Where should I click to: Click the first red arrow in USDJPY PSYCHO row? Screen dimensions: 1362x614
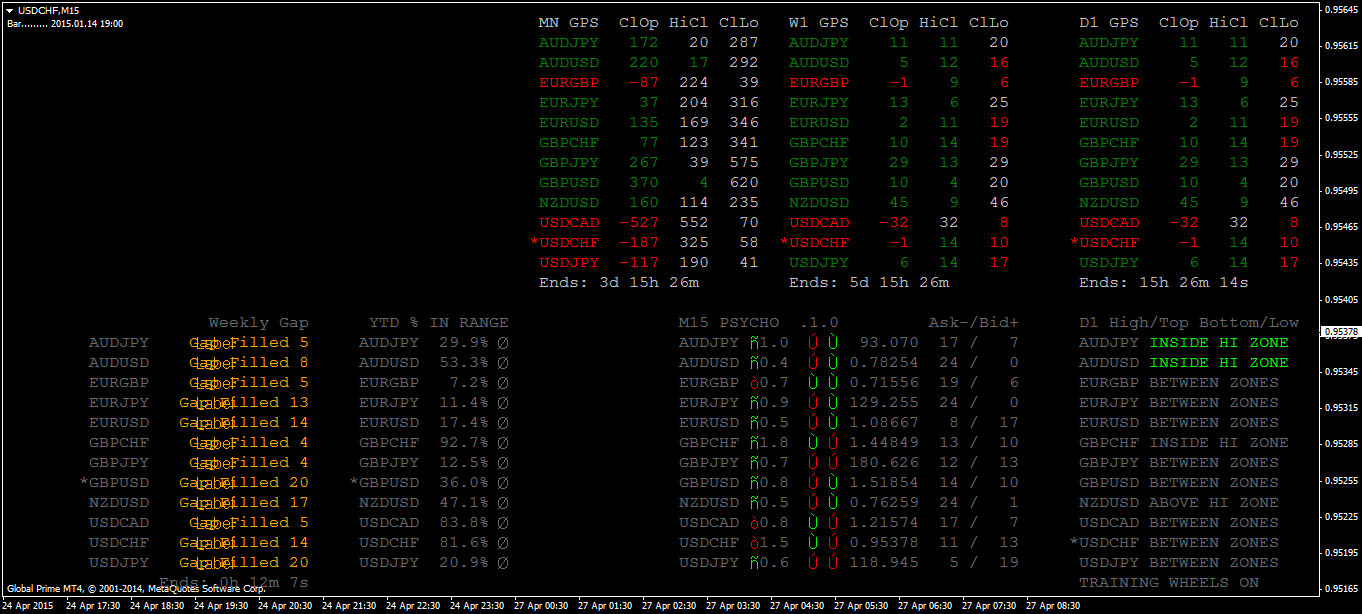coord(814,562)
